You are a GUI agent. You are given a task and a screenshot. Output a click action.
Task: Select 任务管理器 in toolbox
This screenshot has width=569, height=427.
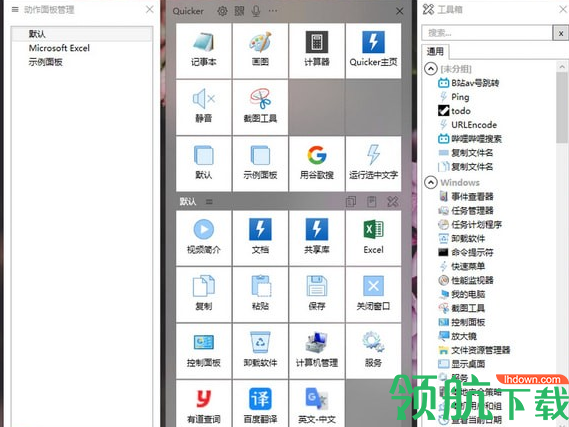pos(466,210)
